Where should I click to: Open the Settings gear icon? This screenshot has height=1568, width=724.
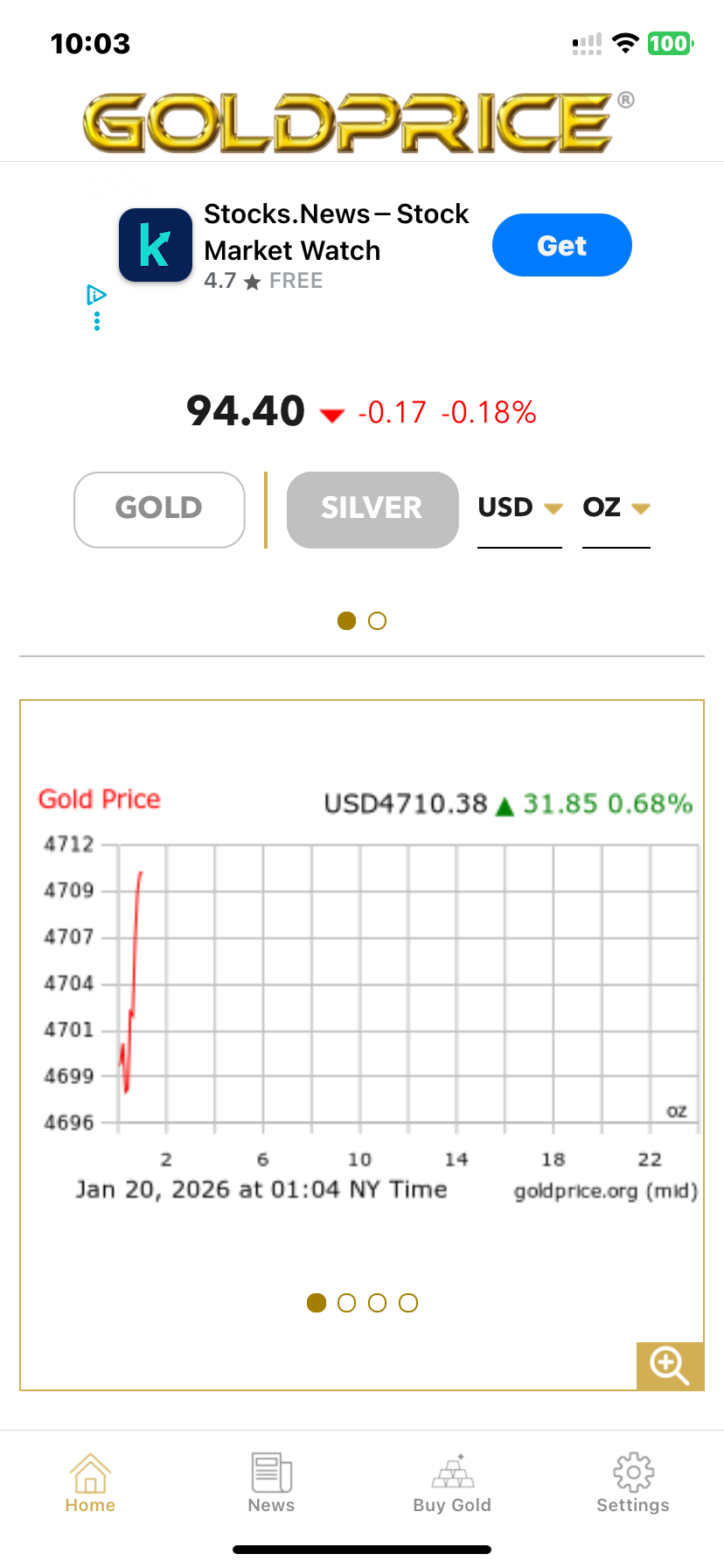(633, 1473)
